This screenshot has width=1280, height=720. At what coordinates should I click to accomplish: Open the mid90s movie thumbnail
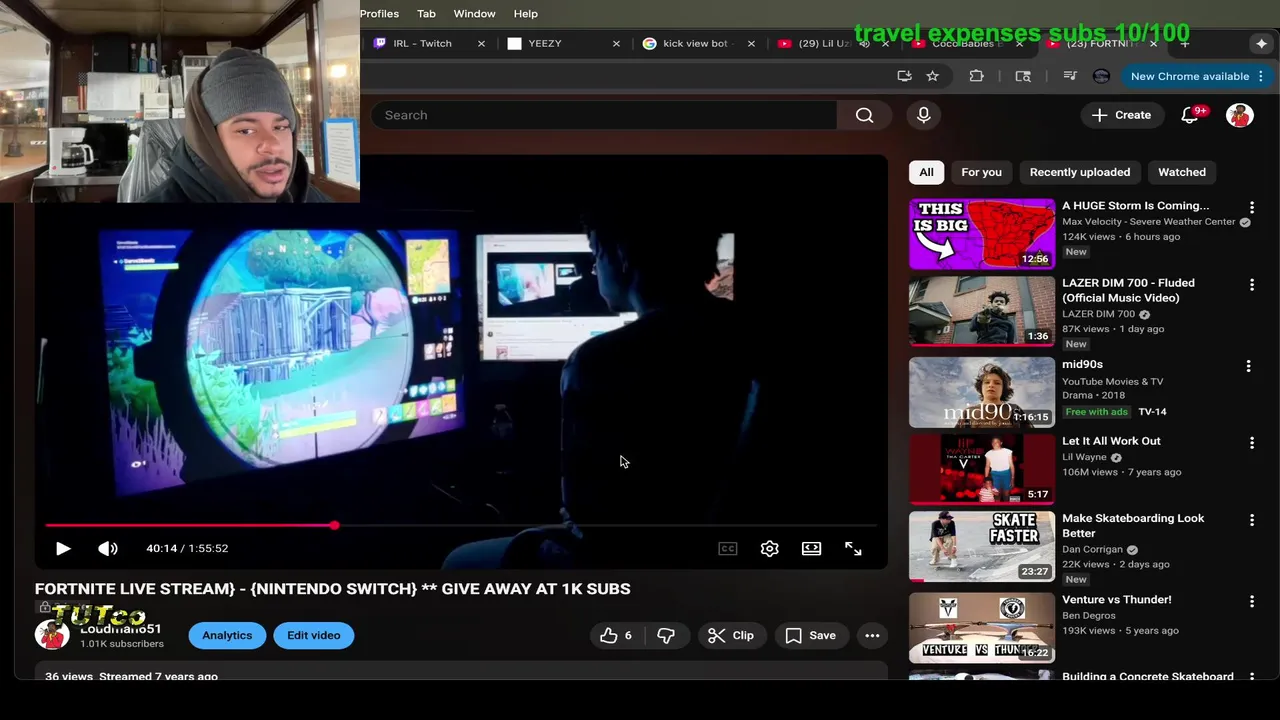pos(981,392)
